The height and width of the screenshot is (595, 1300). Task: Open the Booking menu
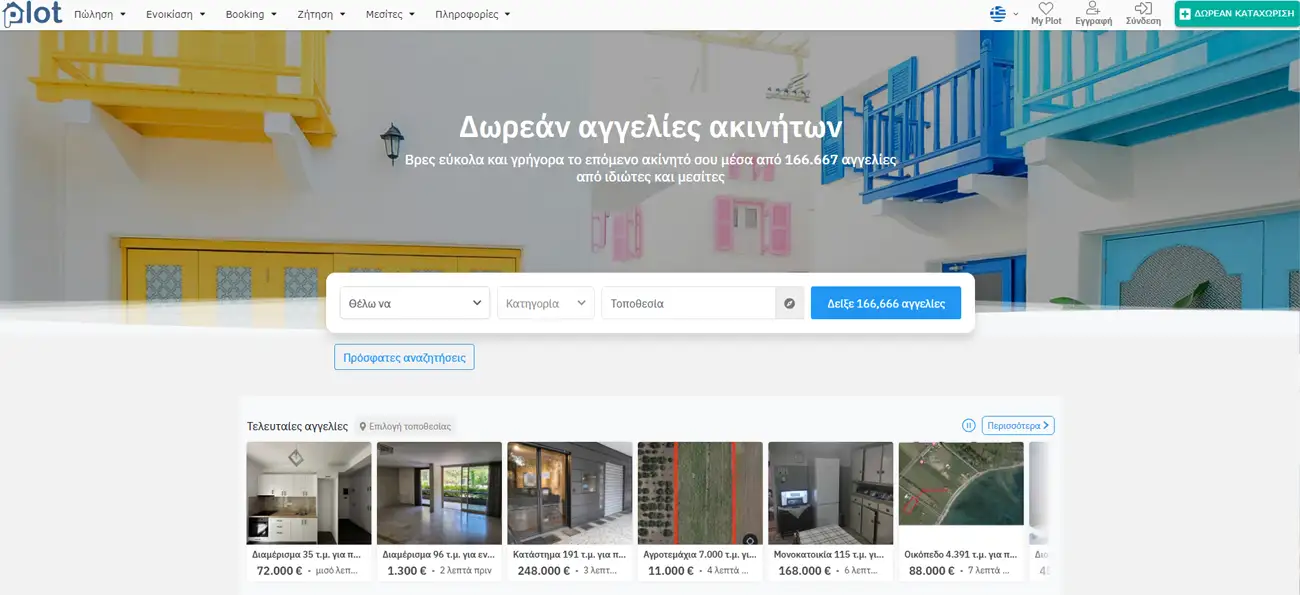pyautogui.click(x=247, y=14)
